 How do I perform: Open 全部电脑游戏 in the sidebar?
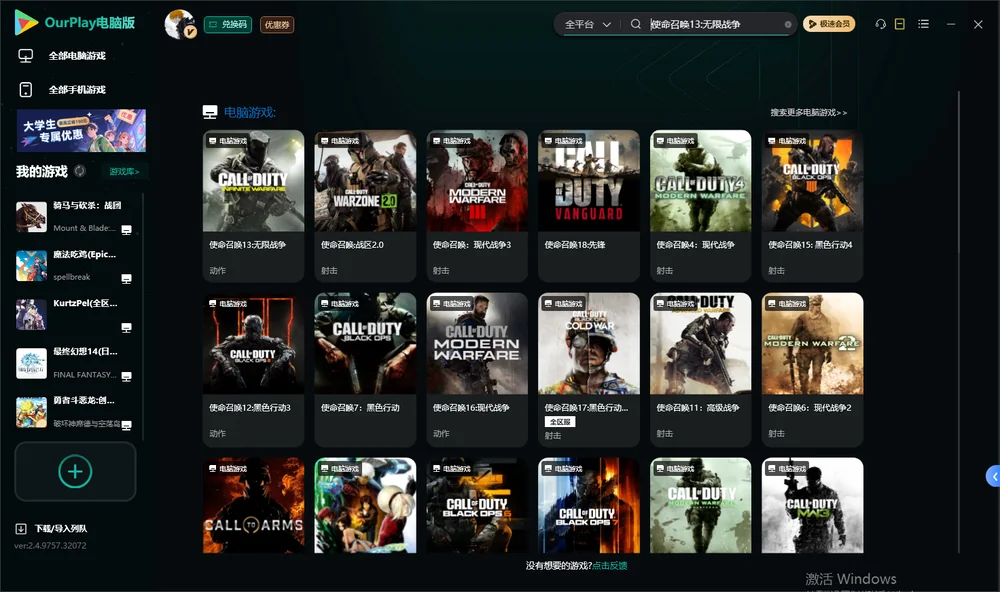[x=77, y=56]
